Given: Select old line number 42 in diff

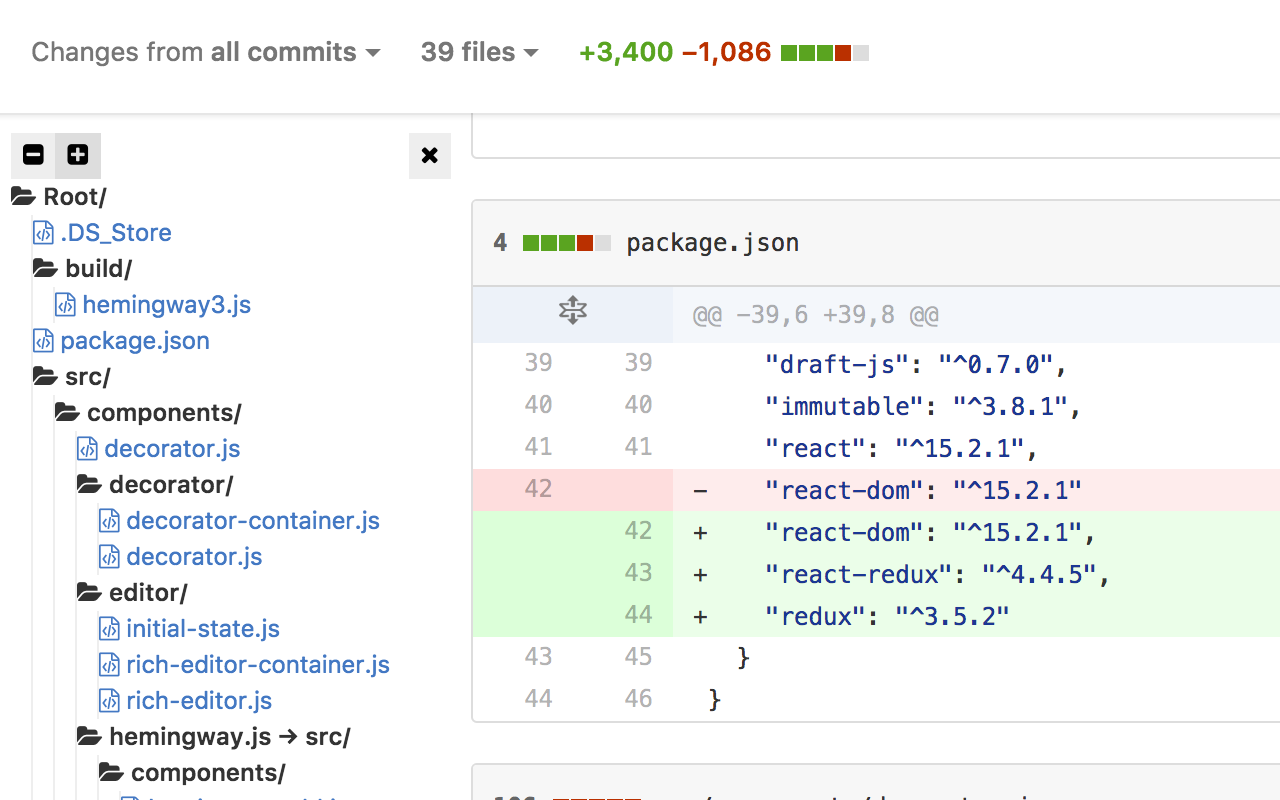Looking at the screenshot, I should point(538,489).
